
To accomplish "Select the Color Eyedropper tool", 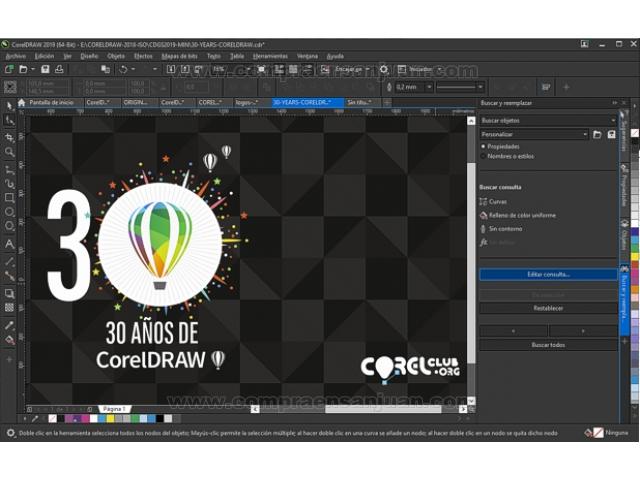I will (9, 325).
